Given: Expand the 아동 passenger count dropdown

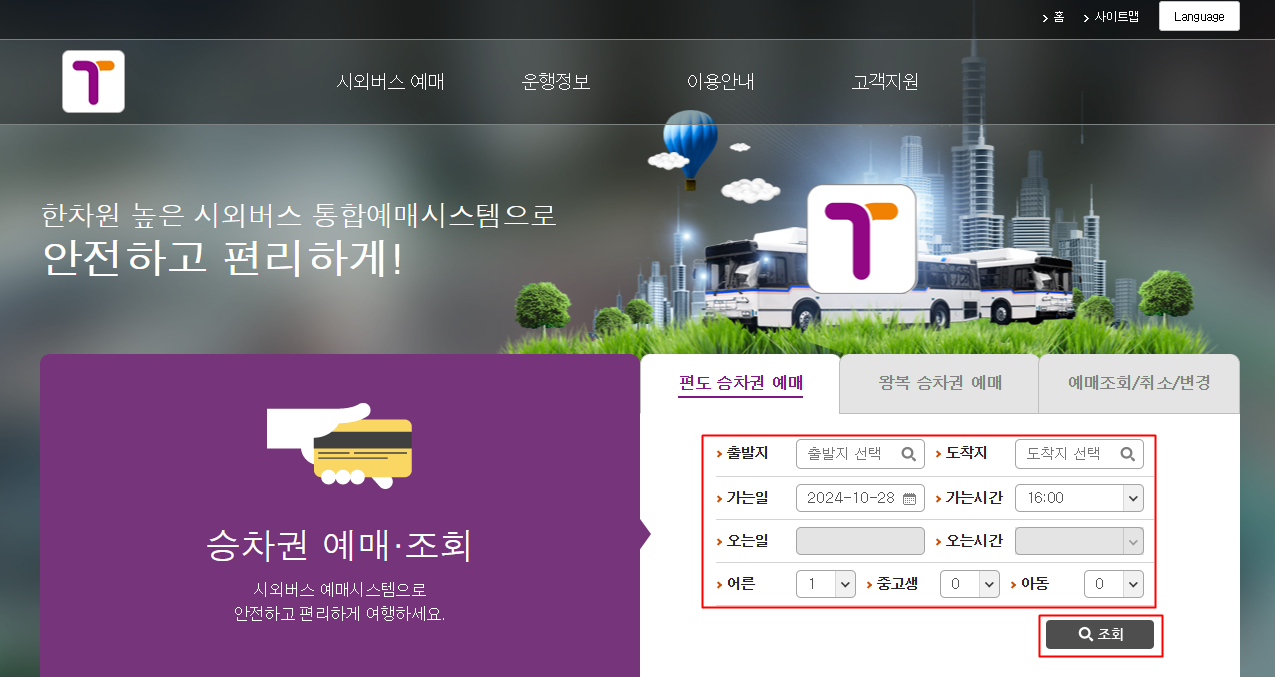Looking at the screenshot, I should coord(1114,584).
